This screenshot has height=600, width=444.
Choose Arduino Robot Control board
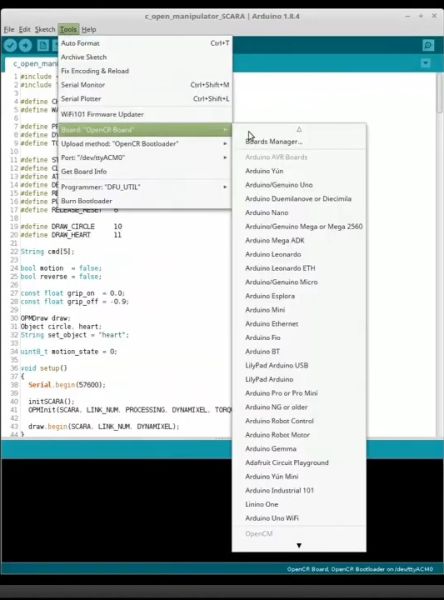click(x=299, y=421)
